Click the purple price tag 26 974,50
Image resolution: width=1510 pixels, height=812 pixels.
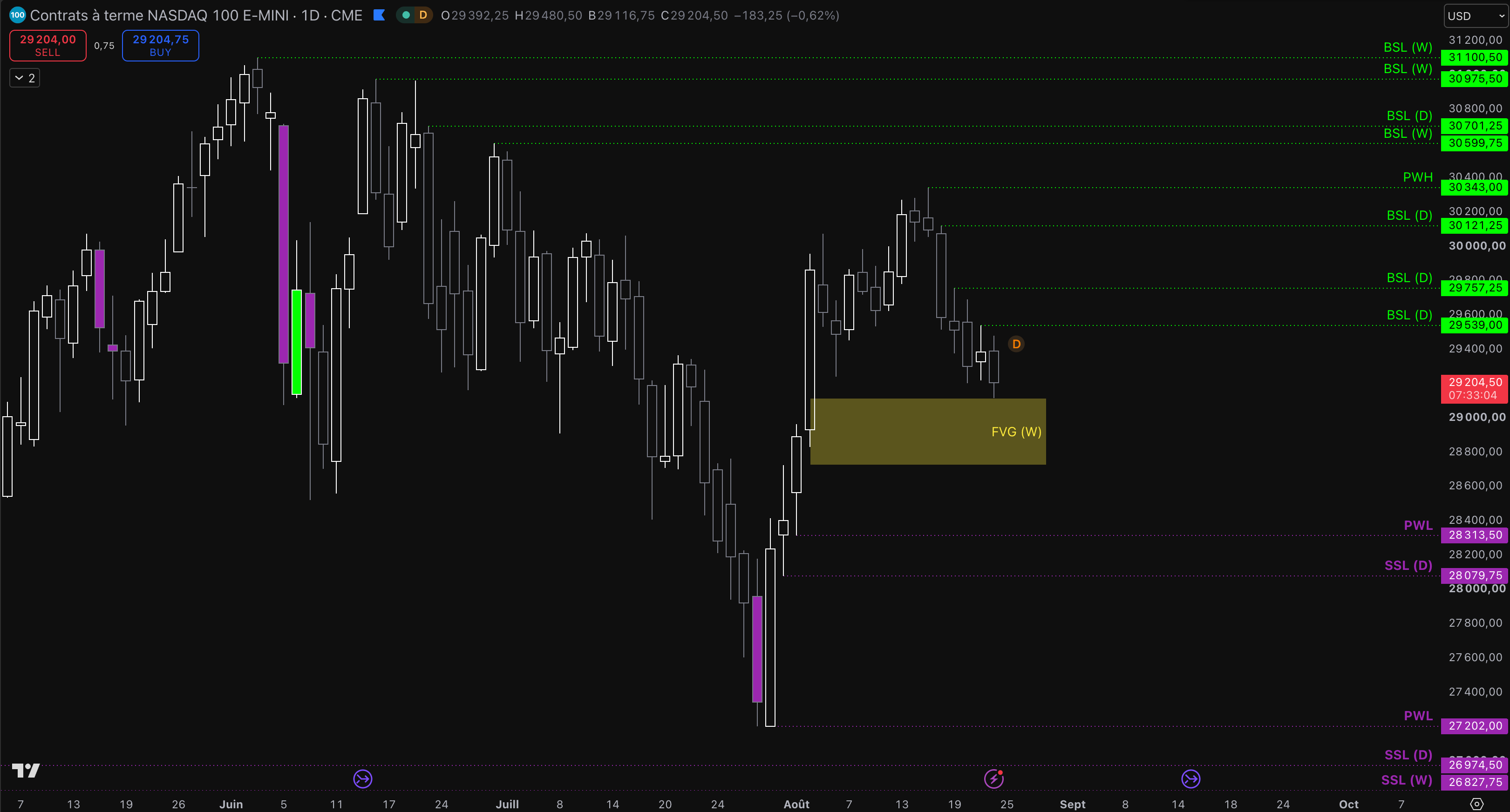(x=1474, y=765)
